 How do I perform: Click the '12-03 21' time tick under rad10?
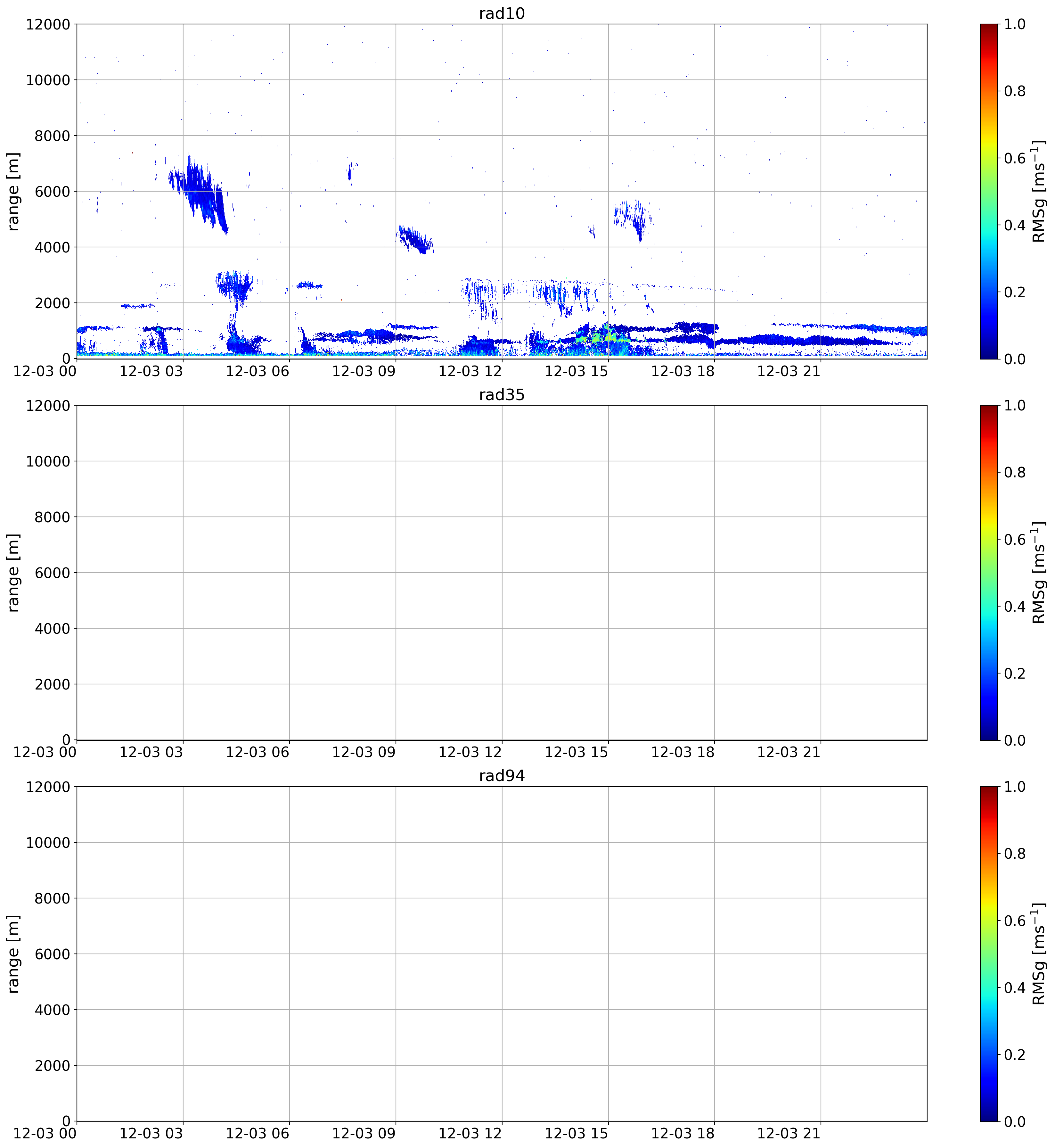789,371
